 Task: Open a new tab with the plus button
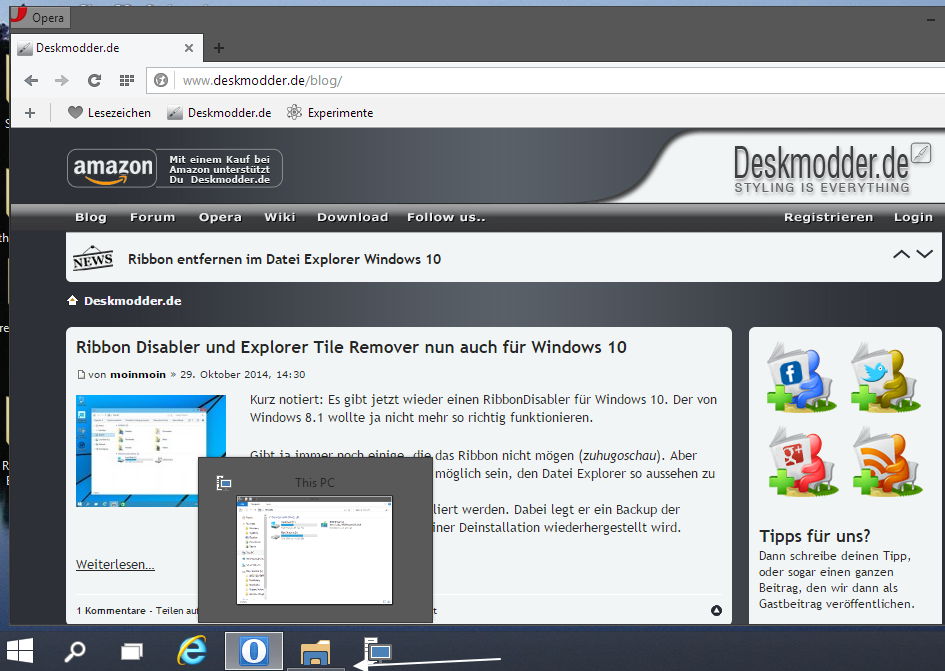tap(219, 48)
